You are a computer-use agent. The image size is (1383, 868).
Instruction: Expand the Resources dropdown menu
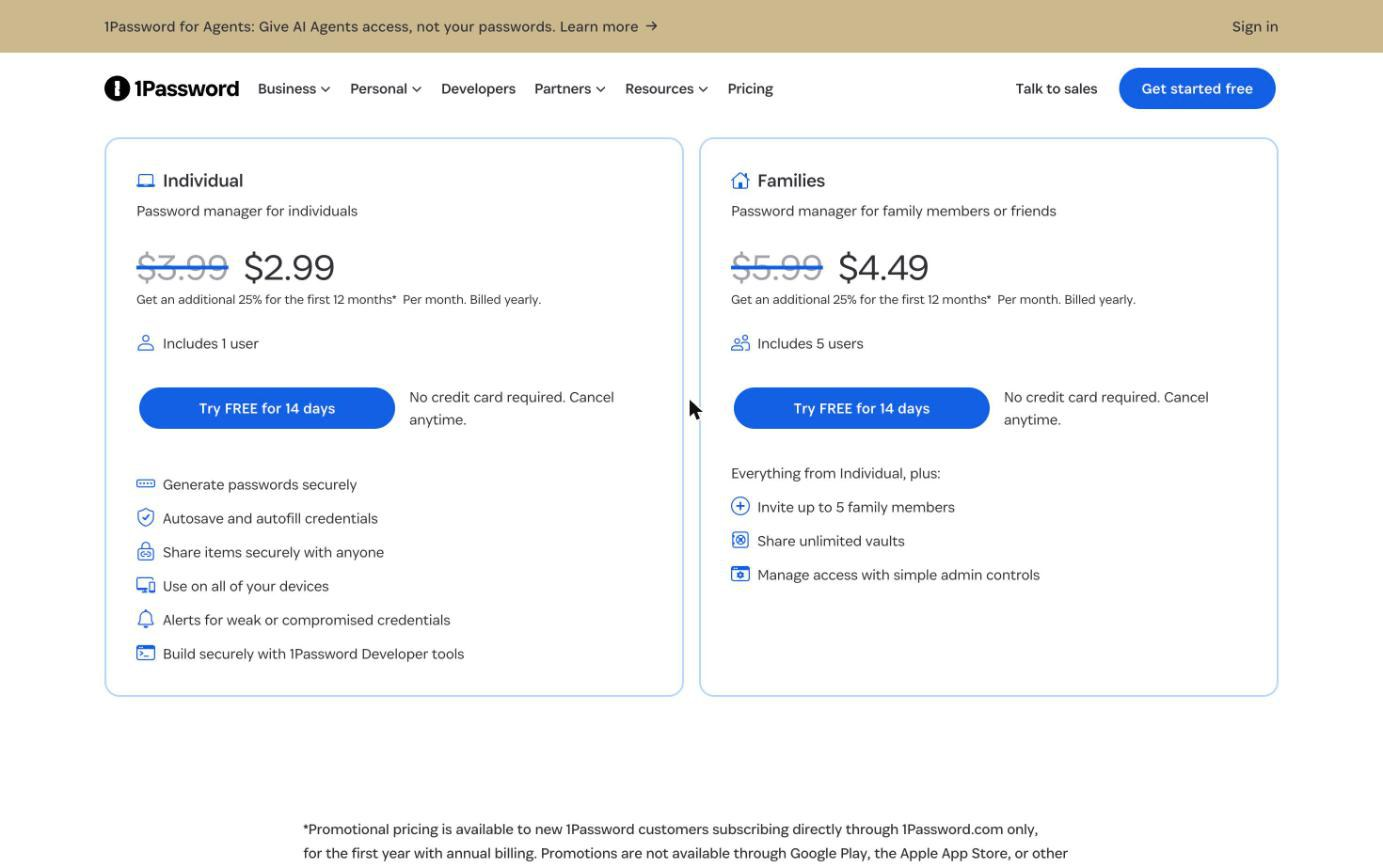click(666, 89)
